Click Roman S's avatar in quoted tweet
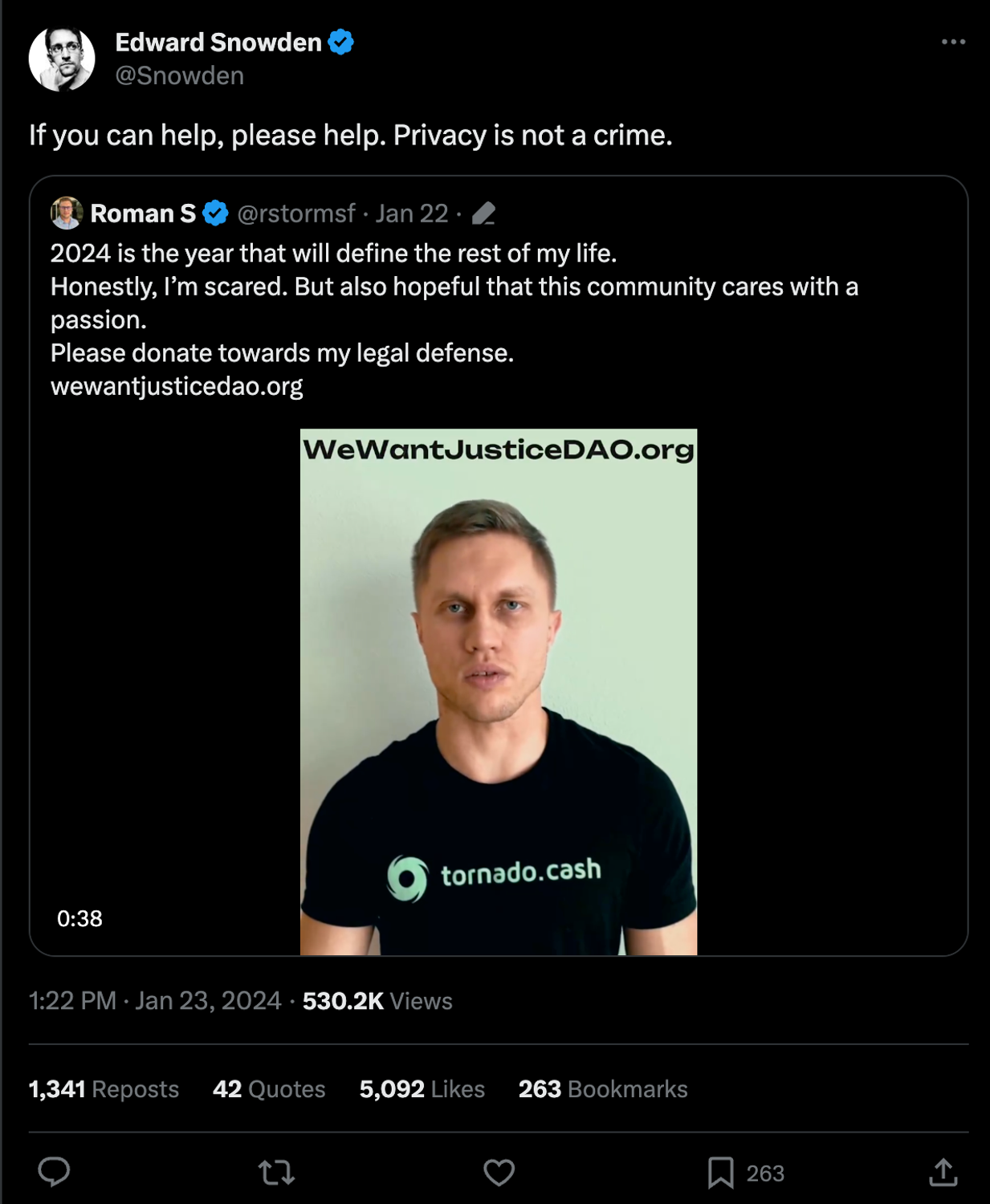990x1204 pixels. (x=67, y=212)
